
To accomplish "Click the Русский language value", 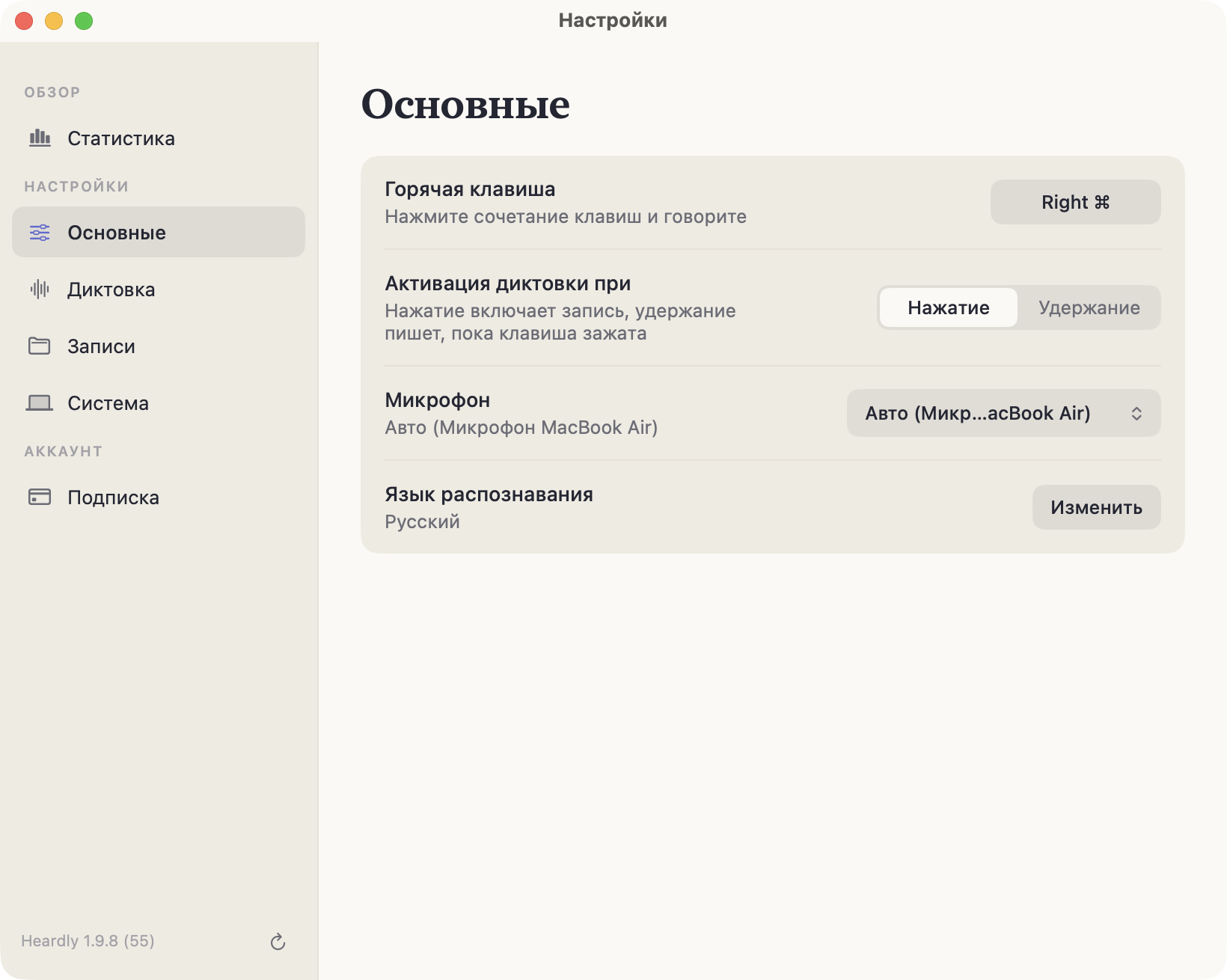I will [x=422, y=521].
